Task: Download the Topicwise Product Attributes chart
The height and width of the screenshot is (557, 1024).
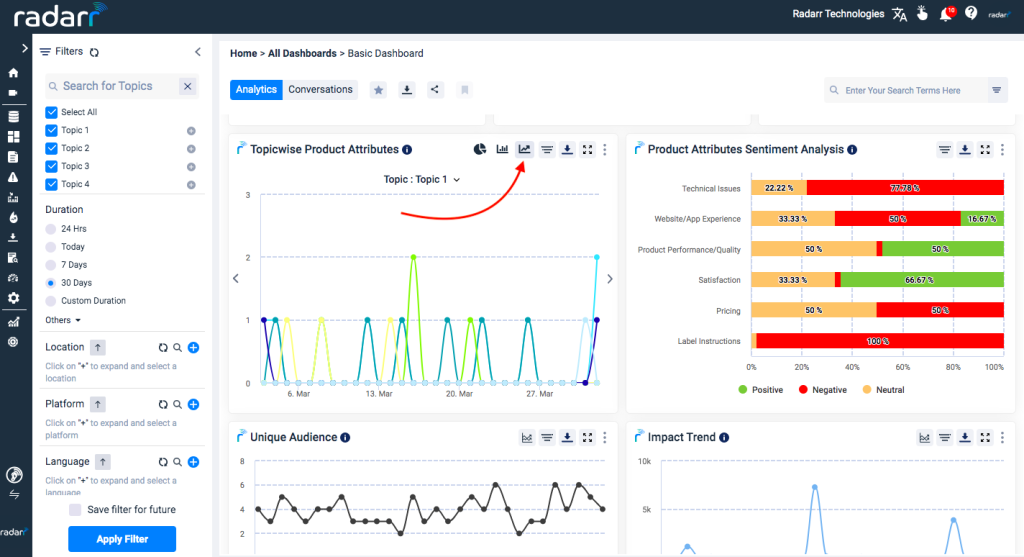Action: pyautogui.click(x=567, y=150)
